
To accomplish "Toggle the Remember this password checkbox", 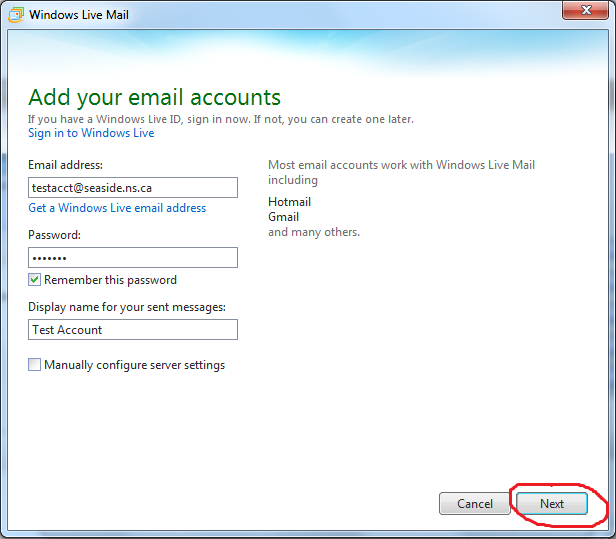I will [34, 280].
